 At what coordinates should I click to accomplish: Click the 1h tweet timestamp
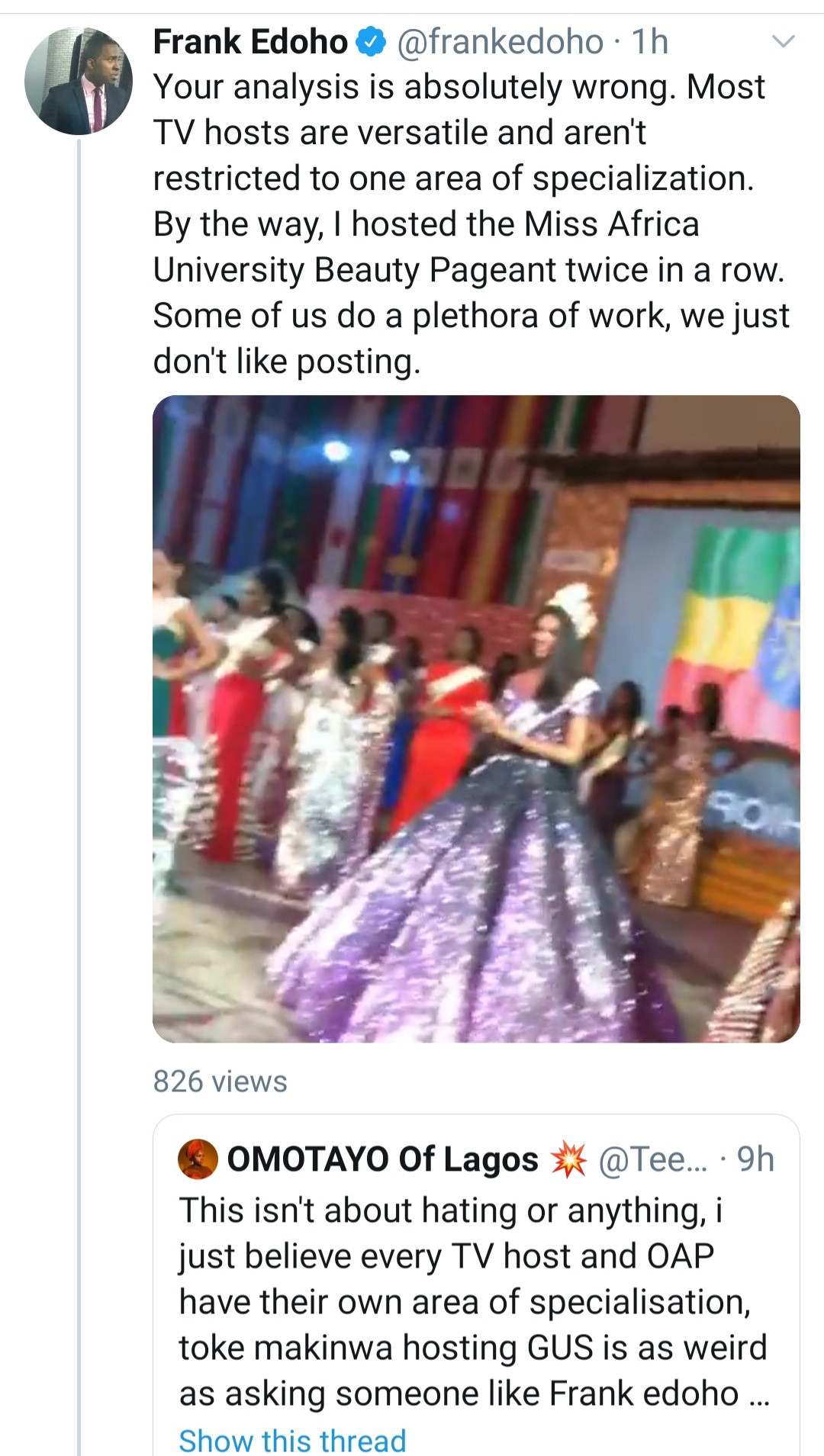pos(650,42)
